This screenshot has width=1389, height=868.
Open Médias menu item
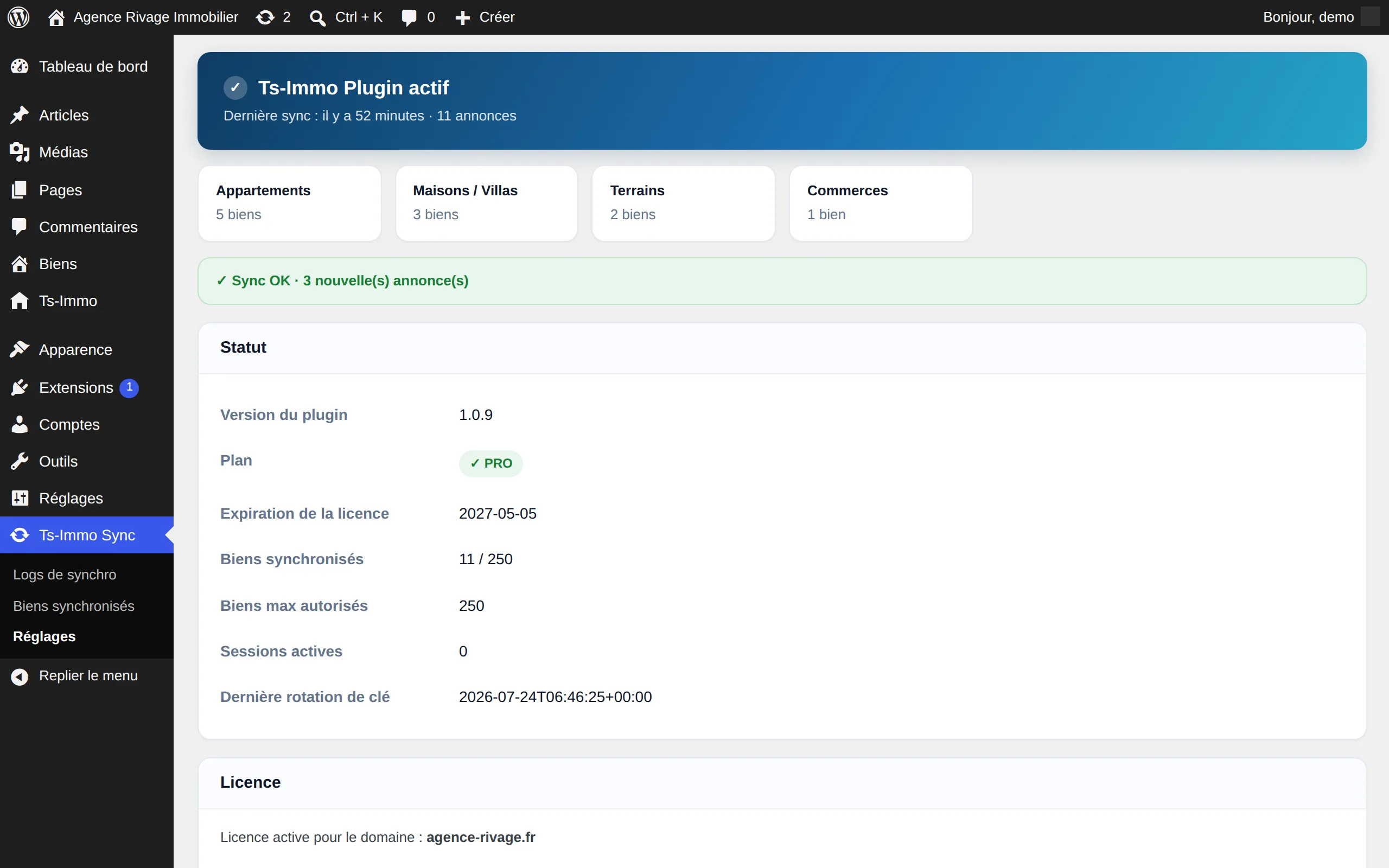87,152
